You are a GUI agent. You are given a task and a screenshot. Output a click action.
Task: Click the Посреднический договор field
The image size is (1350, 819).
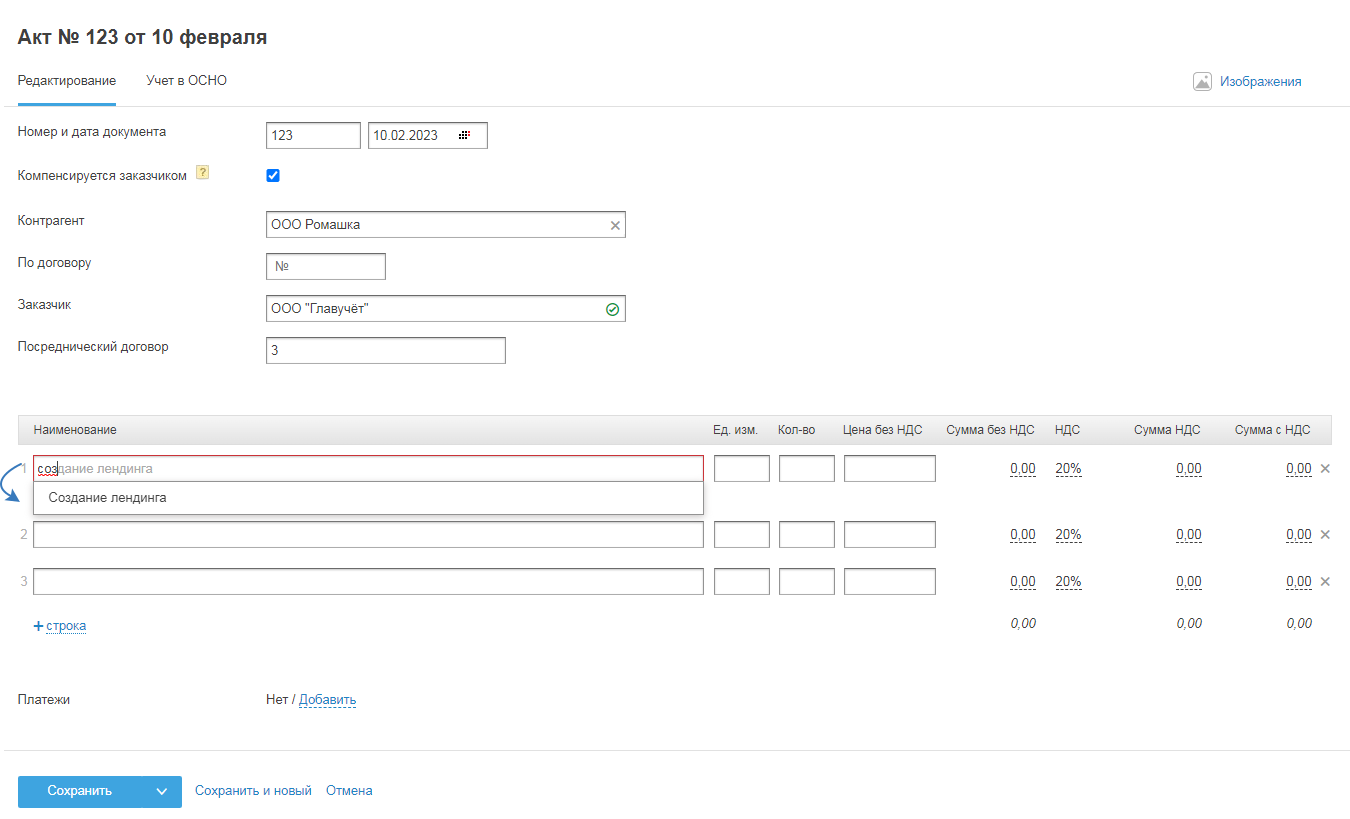point(386,350)
